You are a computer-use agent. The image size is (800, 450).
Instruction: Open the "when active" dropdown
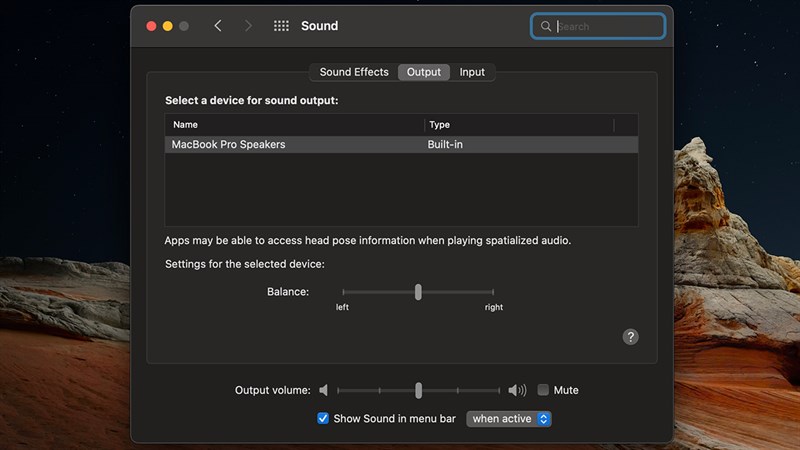click(509, 419)
